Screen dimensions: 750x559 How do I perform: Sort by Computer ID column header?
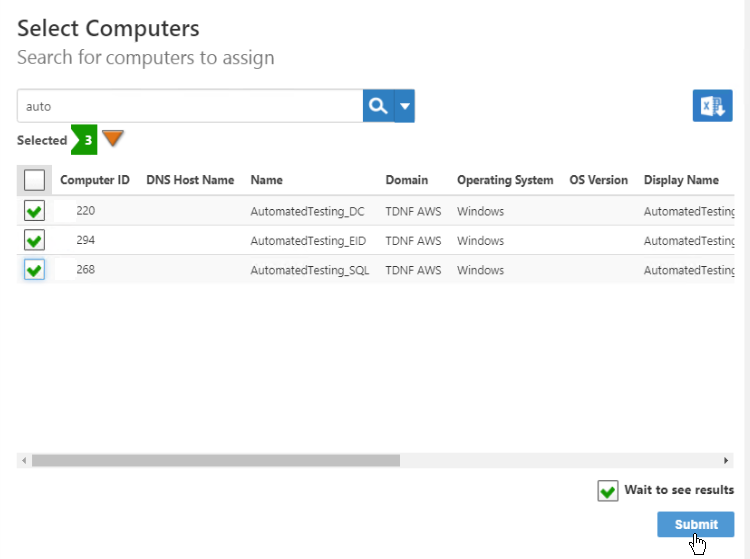[95, 180]
